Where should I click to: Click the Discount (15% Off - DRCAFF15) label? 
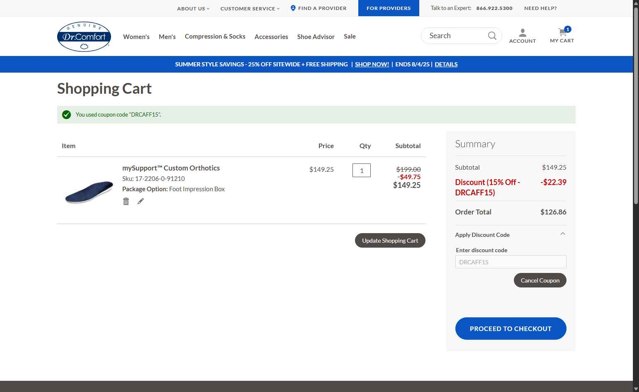tap(487, 187)
